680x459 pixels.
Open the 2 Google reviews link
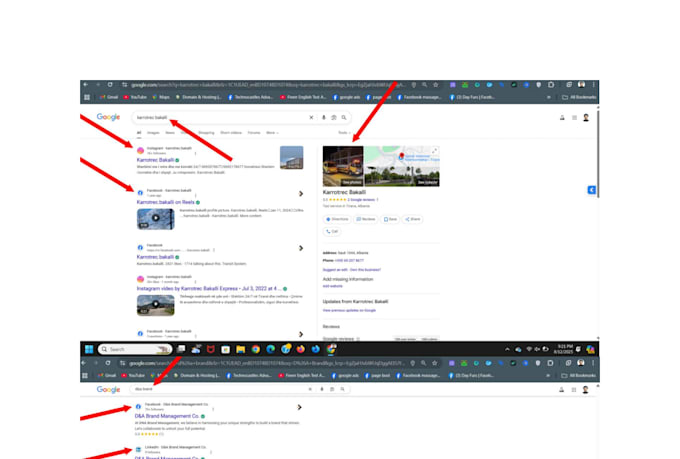tap(362, 200)
